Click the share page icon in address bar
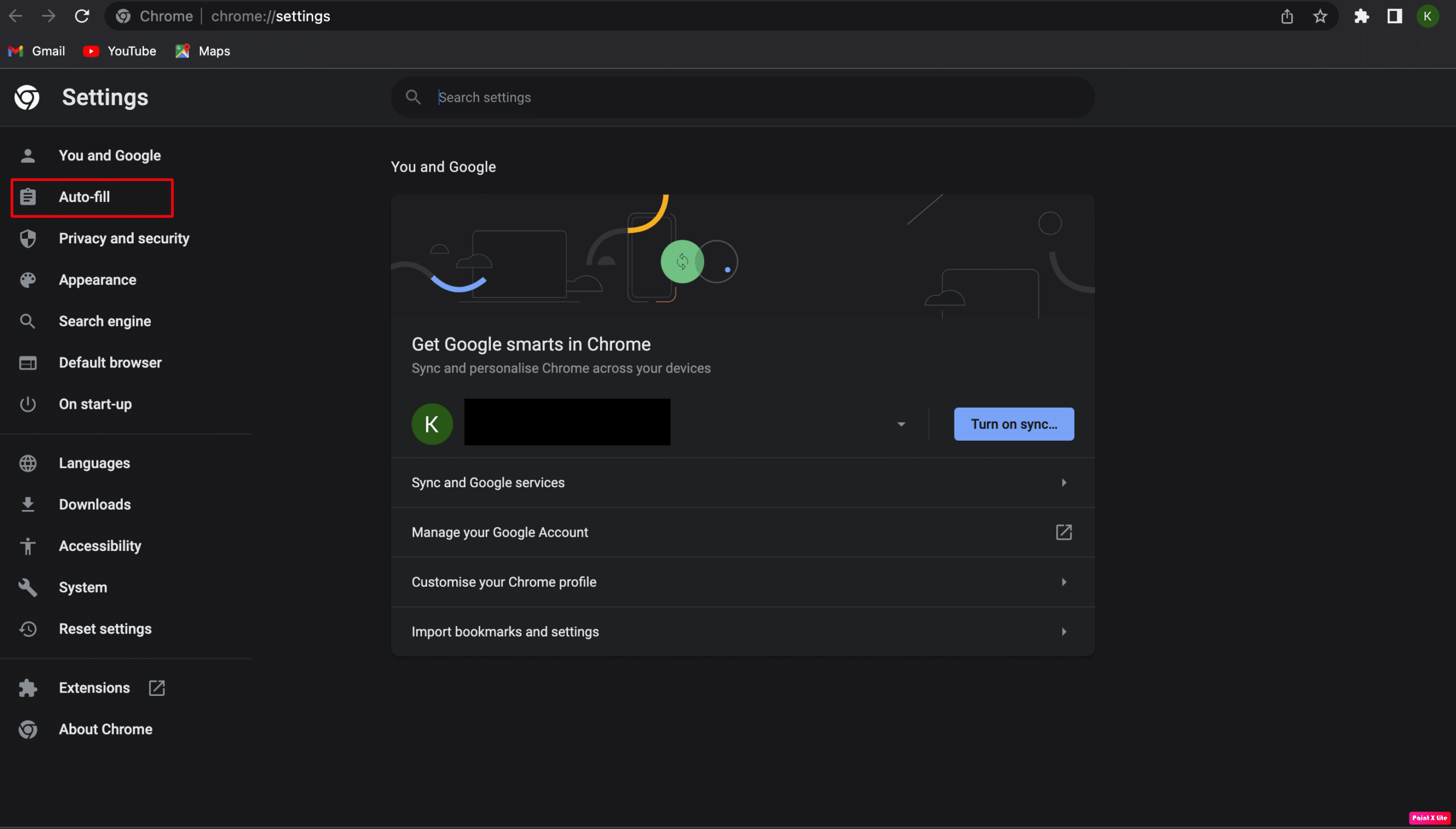 1287,16
